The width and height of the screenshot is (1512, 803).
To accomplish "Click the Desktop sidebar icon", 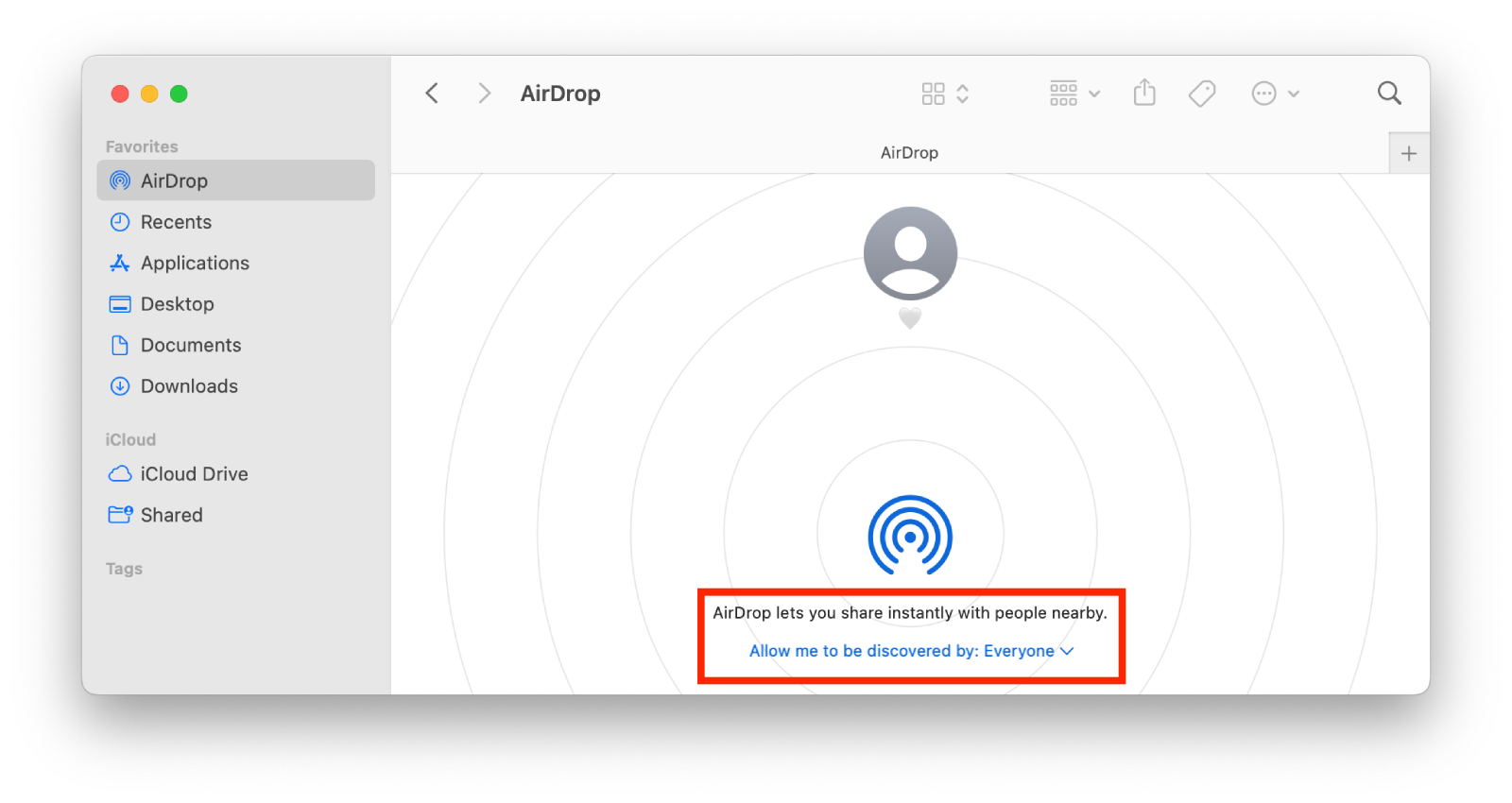I will pyautogui.click(x=120, y=304).
